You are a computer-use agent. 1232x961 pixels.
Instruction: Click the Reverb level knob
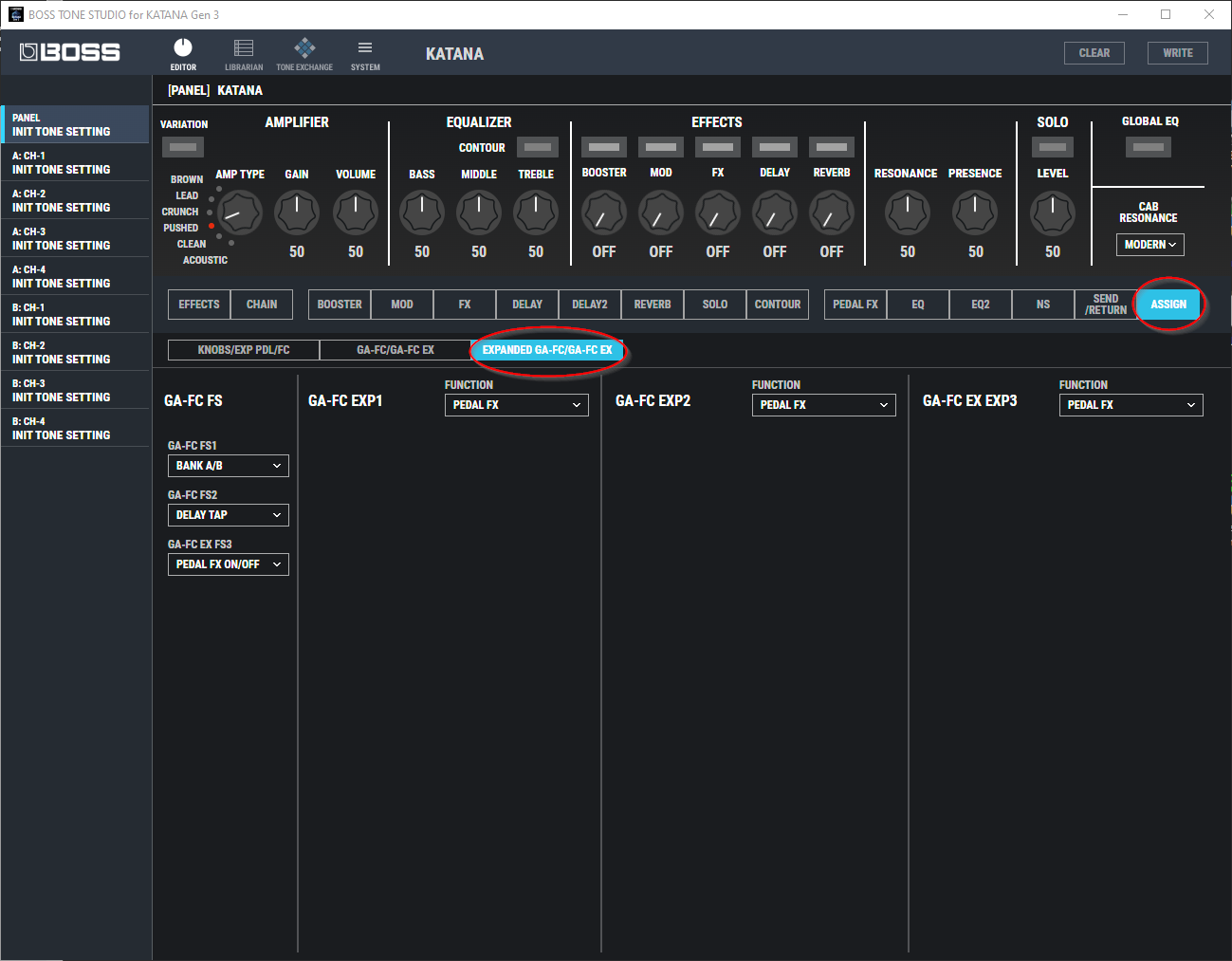coord(832,213)
